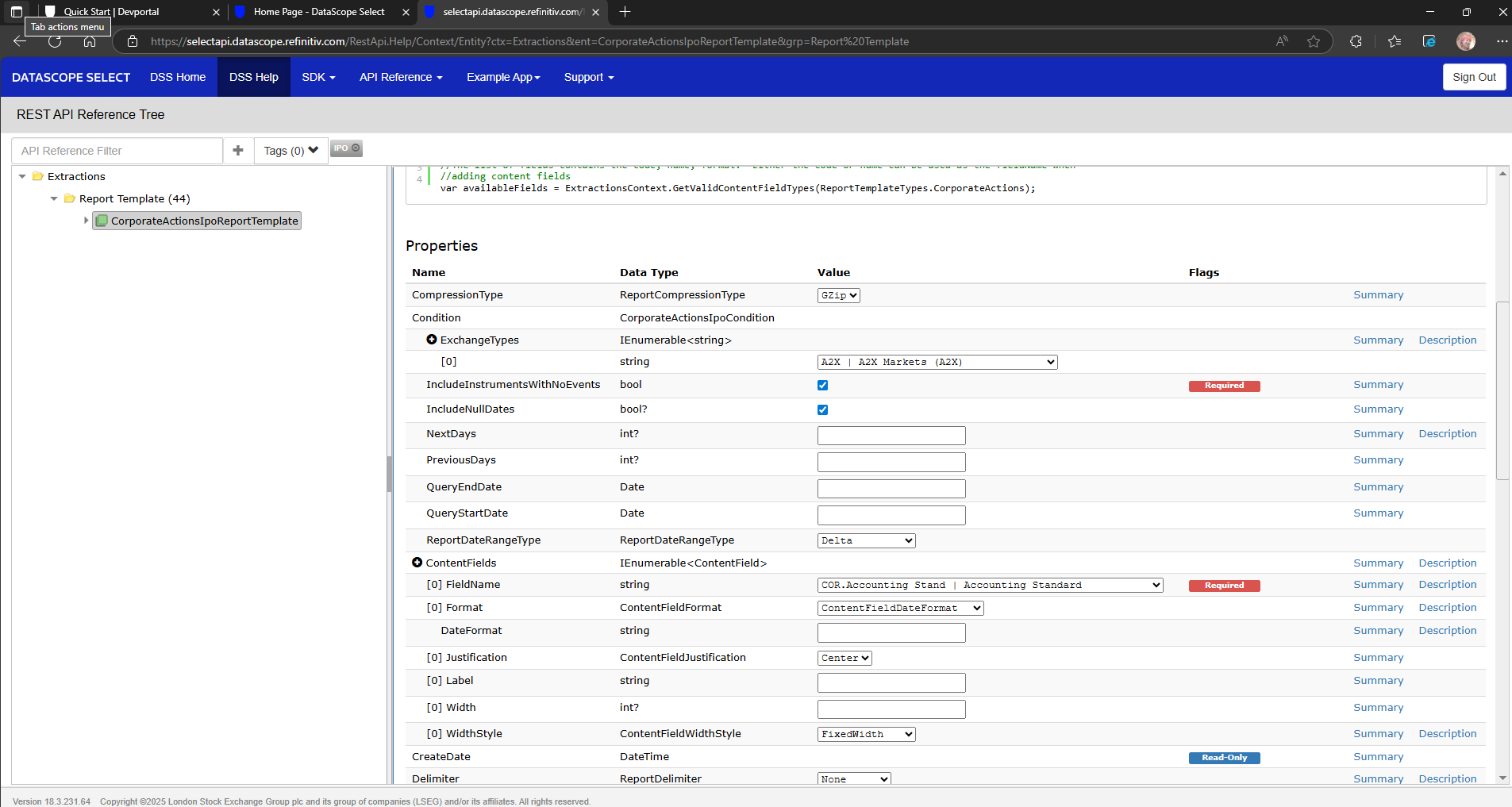The width and height of the screenshot is (1512, 807).
Task: Open Description link for NextDays
Action: tap(1448, 434)
